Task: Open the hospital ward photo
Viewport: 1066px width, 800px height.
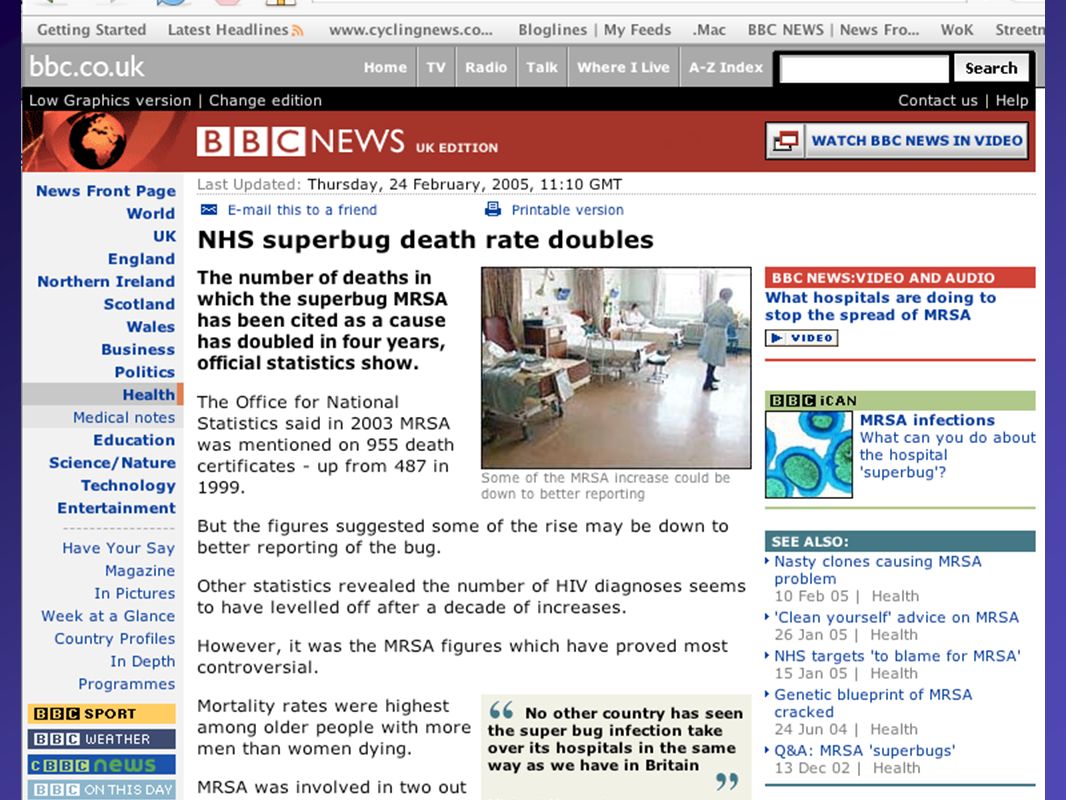Action: click(x=616, y=368)
